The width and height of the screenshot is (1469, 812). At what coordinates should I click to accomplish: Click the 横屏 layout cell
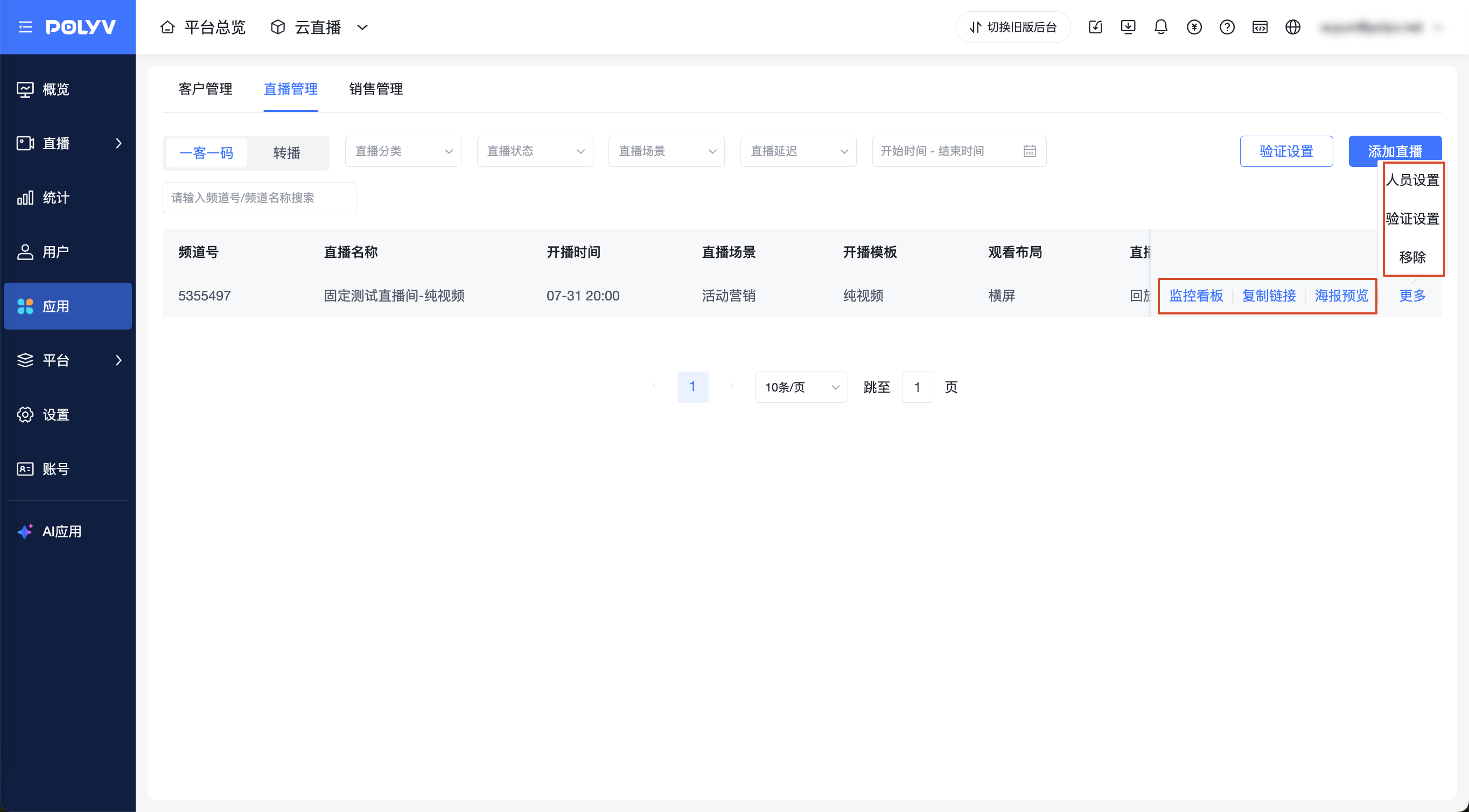pos(1002,296)
